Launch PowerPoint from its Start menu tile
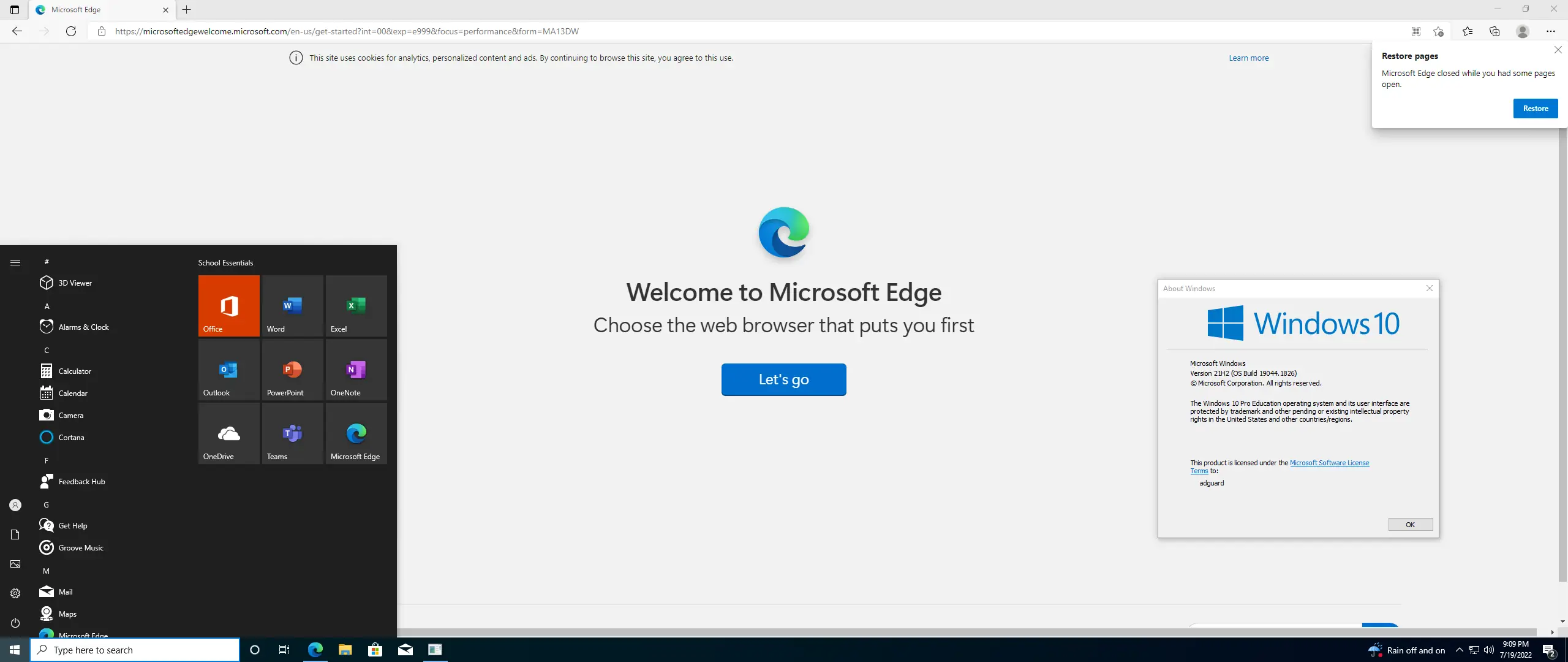1568x662 pixels. (x=292, y=370)
